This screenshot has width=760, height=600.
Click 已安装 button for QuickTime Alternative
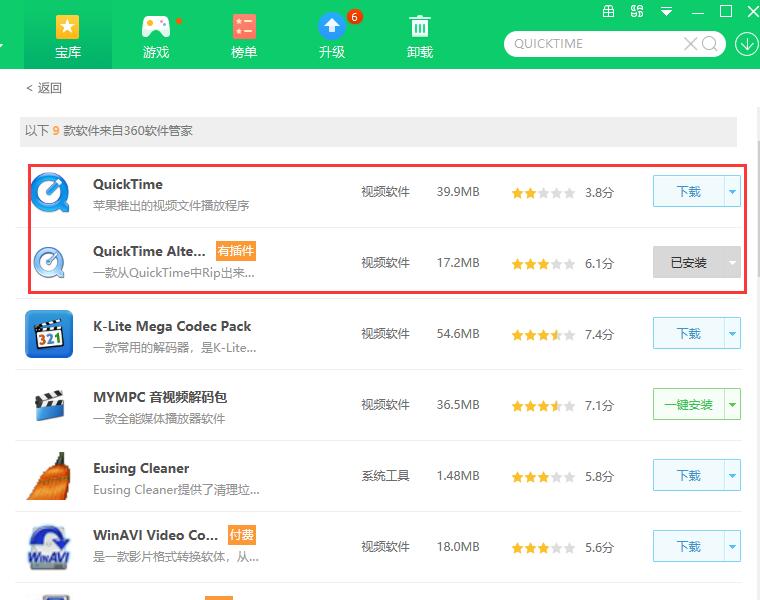(688, 262)
